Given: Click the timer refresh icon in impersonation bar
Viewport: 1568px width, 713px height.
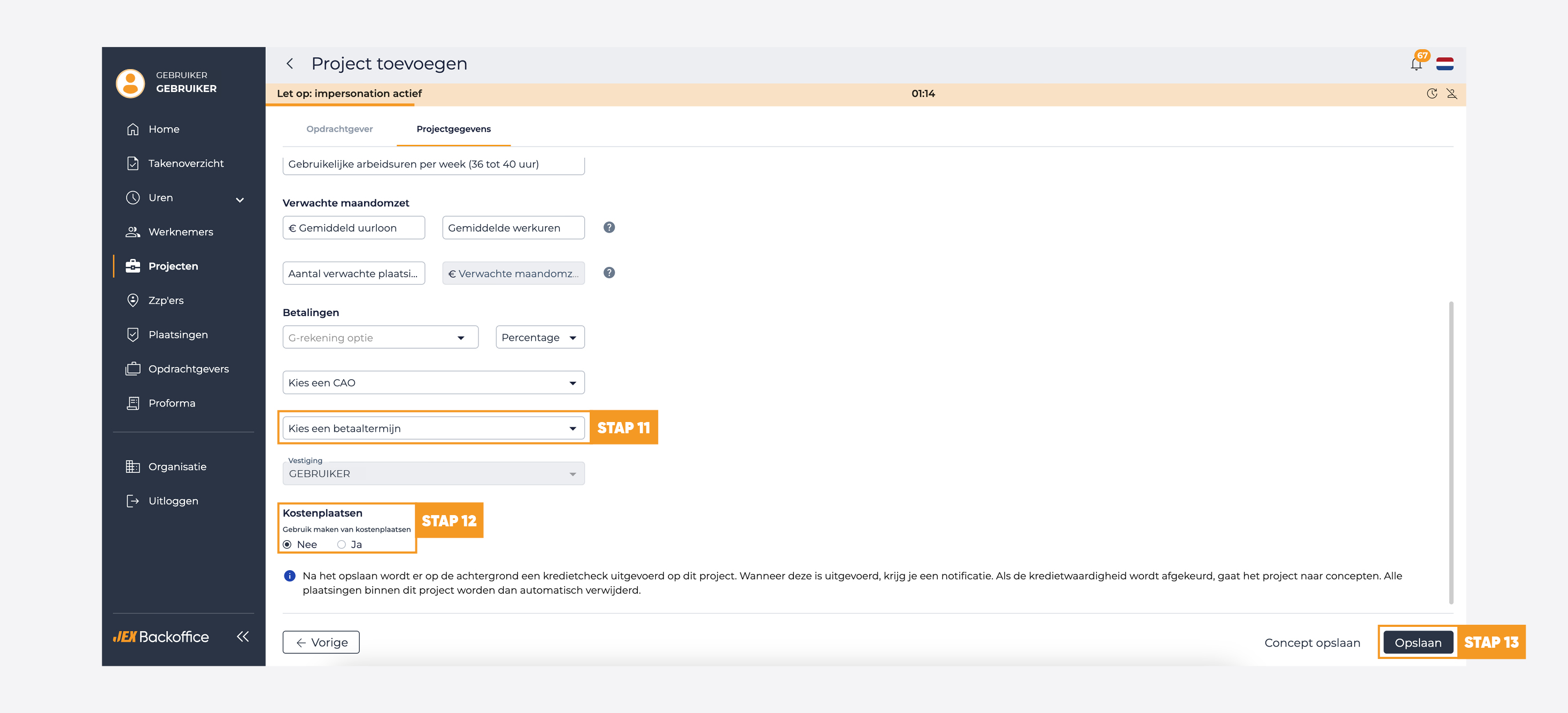Looking at the screenshot, I should coord(1432,94).
